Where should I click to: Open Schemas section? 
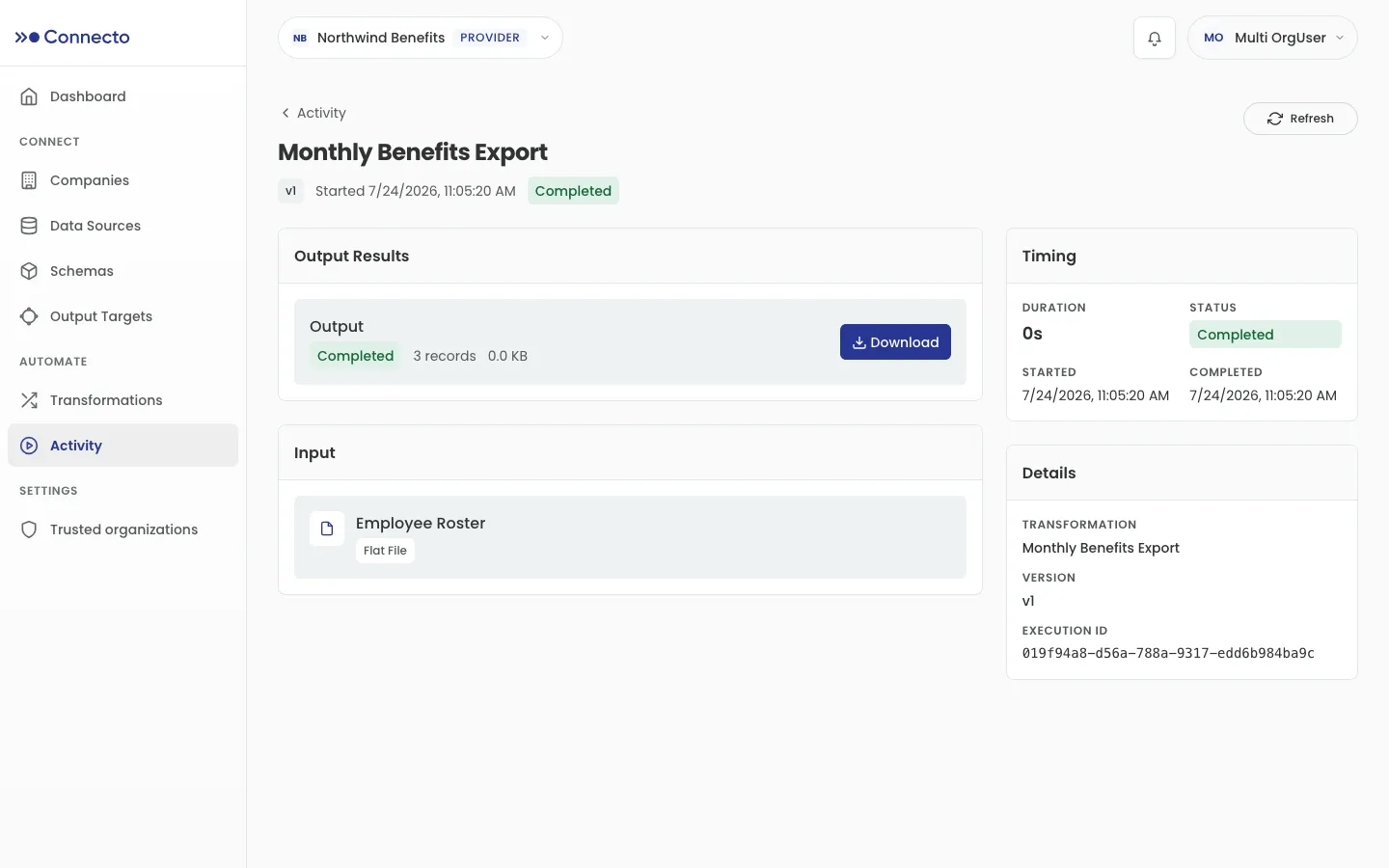123,271
